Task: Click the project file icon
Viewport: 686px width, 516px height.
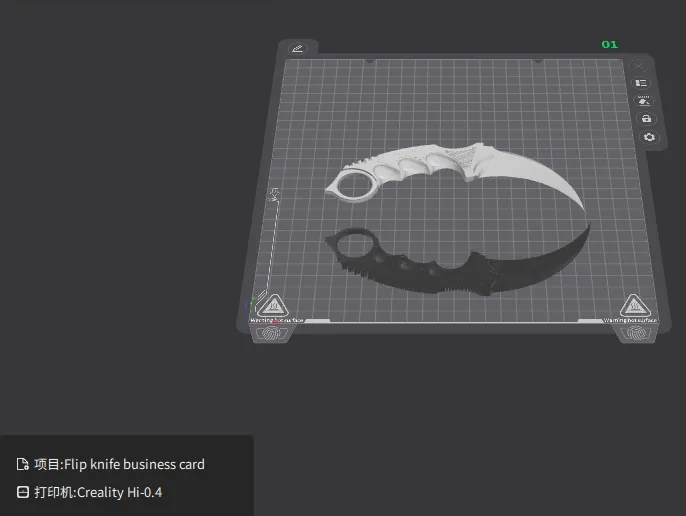Action: 22,464
